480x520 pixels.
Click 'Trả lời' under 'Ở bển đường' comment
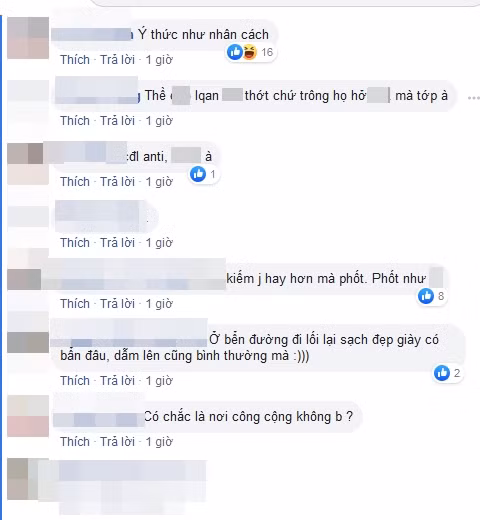[117, 381]
